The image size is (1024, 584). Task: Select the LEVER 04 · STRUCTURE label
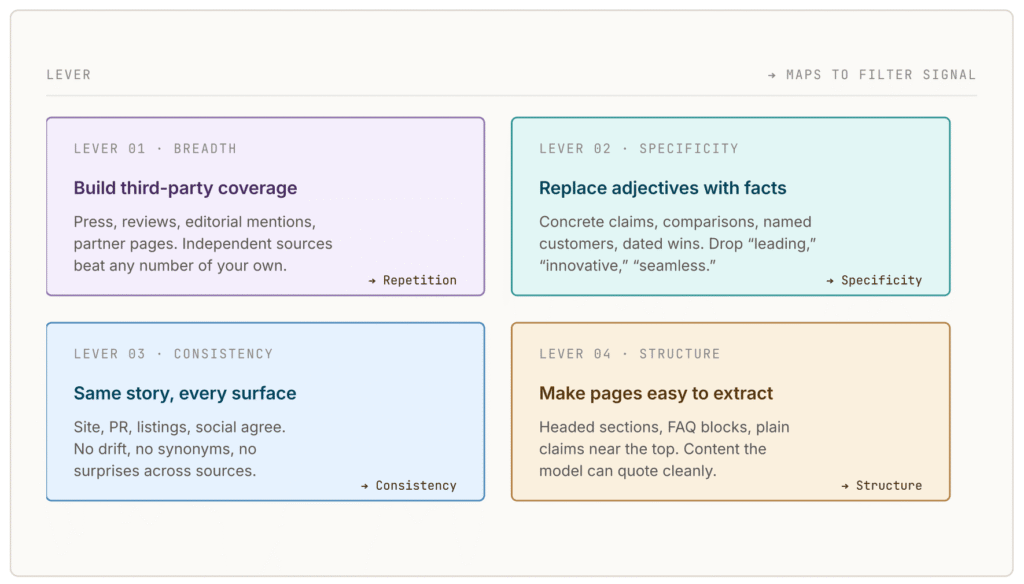(630, 354)
